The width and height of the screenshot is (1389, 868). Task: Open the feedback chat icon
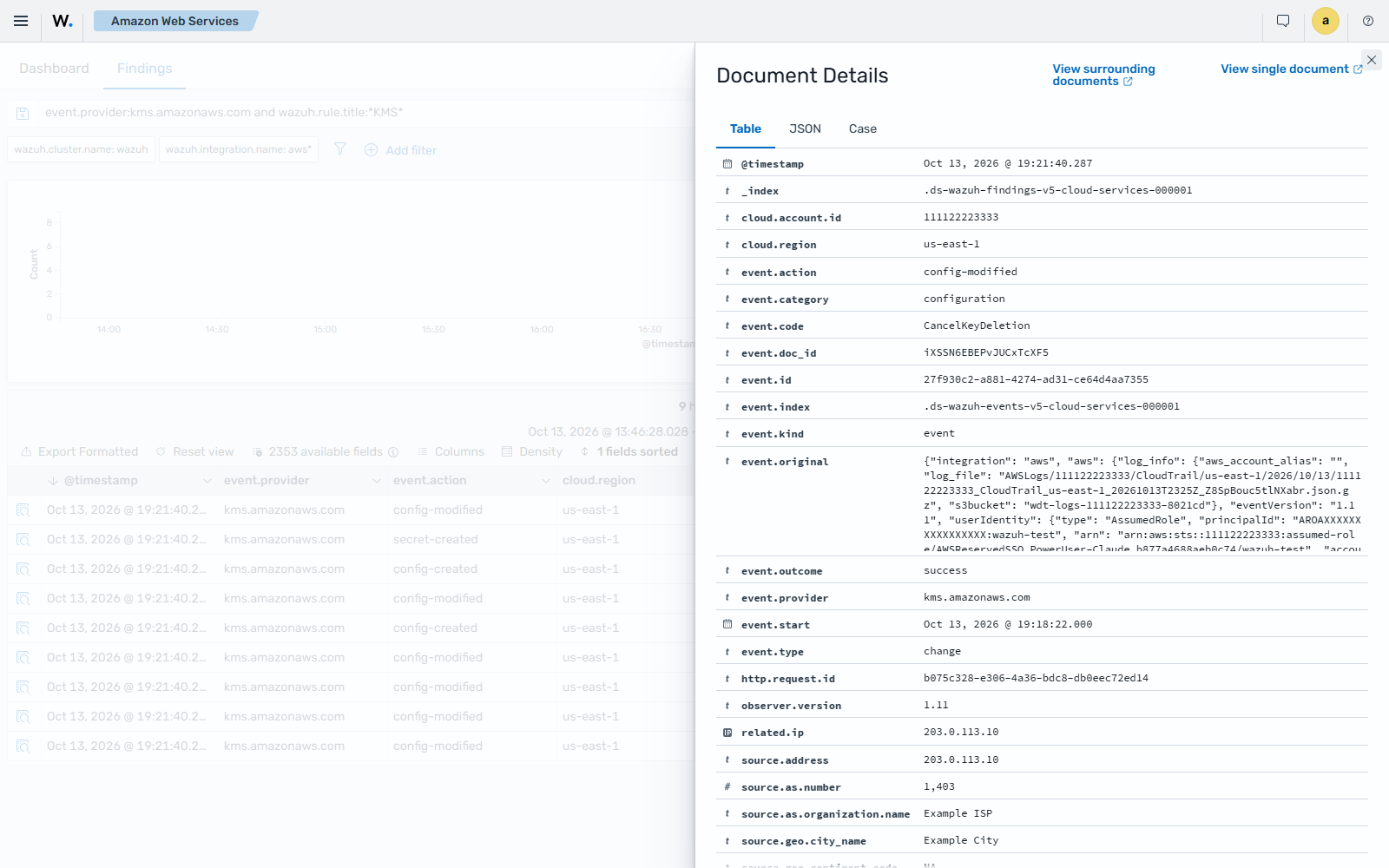tap(1283, 21)
